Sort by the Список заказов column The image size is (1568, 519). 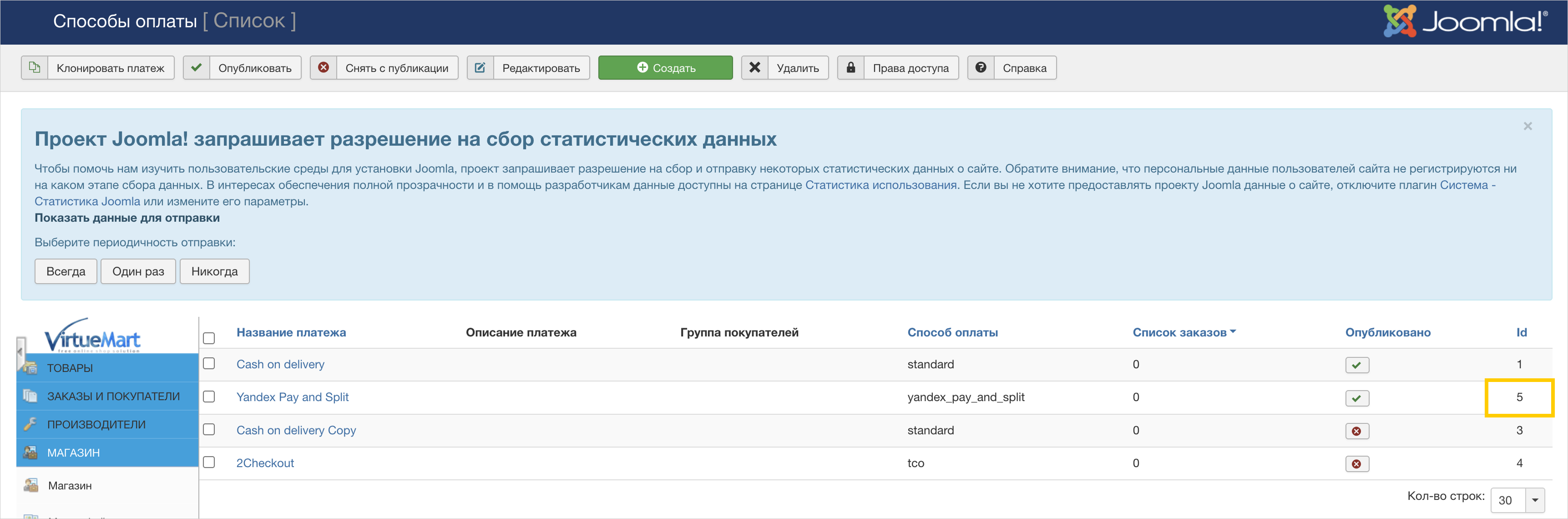(x=1179, y=333)
